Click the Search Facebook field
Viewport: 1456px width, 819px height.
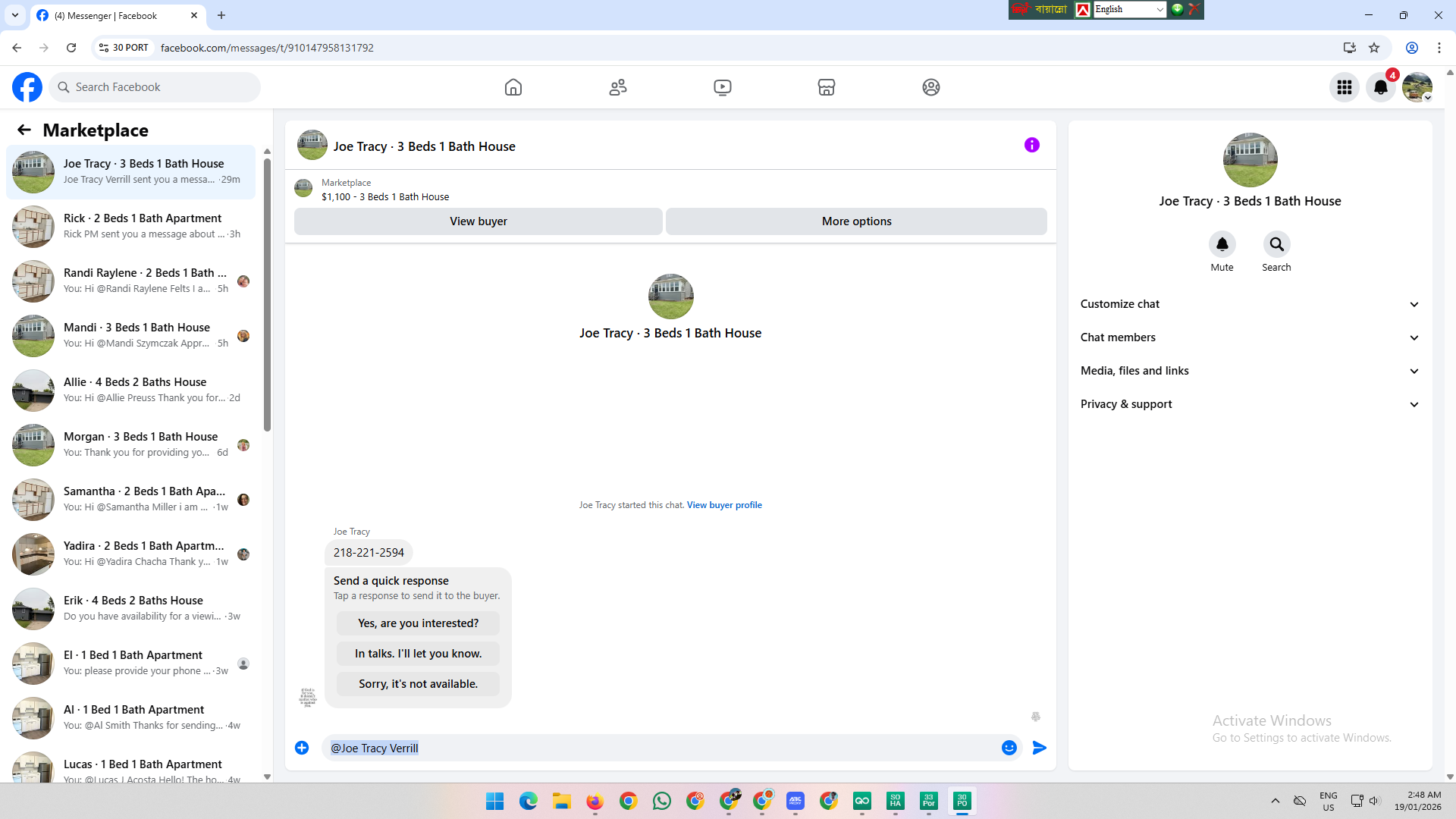pyautogui.click(x=155, y=87)
